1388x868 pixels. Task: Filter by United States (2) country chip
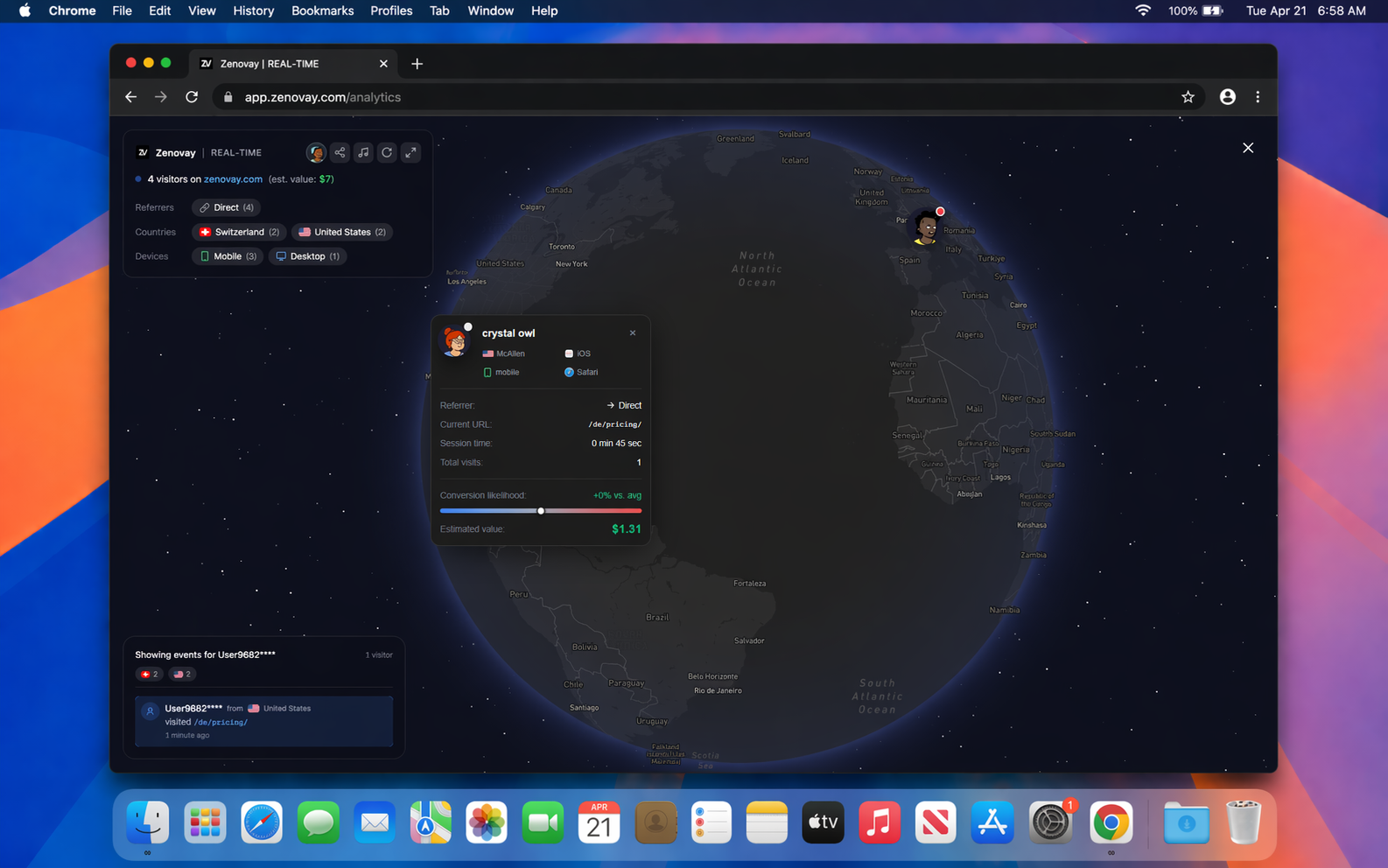point(342,232)
